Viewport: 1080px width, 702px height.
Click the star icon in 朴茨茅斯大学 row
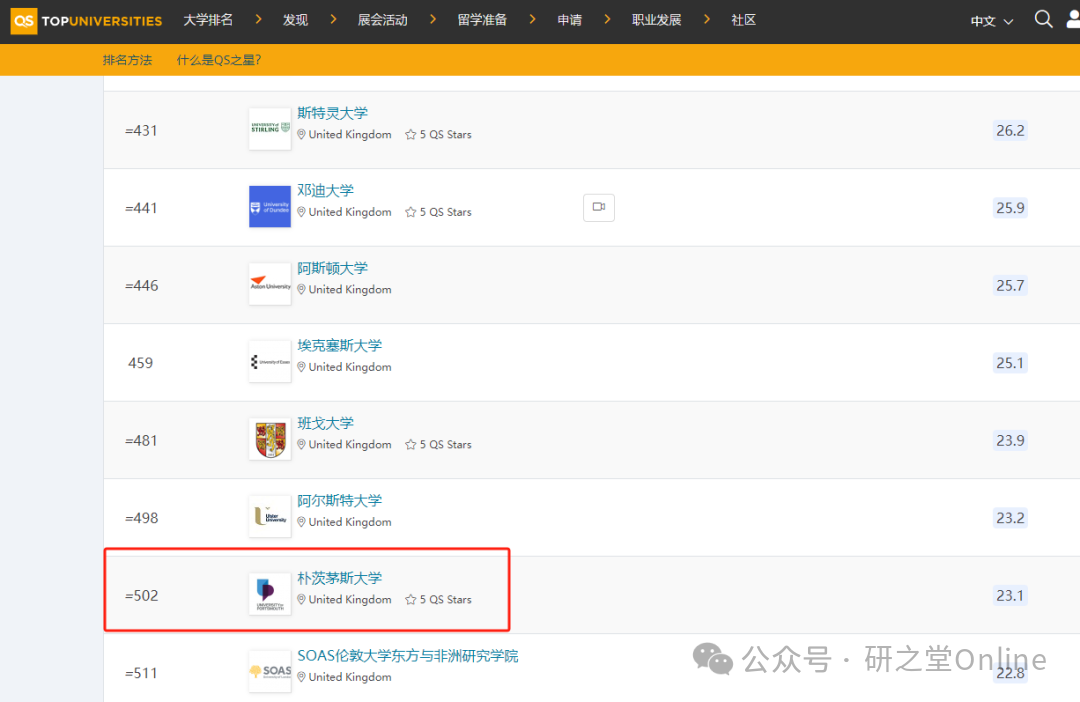411,599
